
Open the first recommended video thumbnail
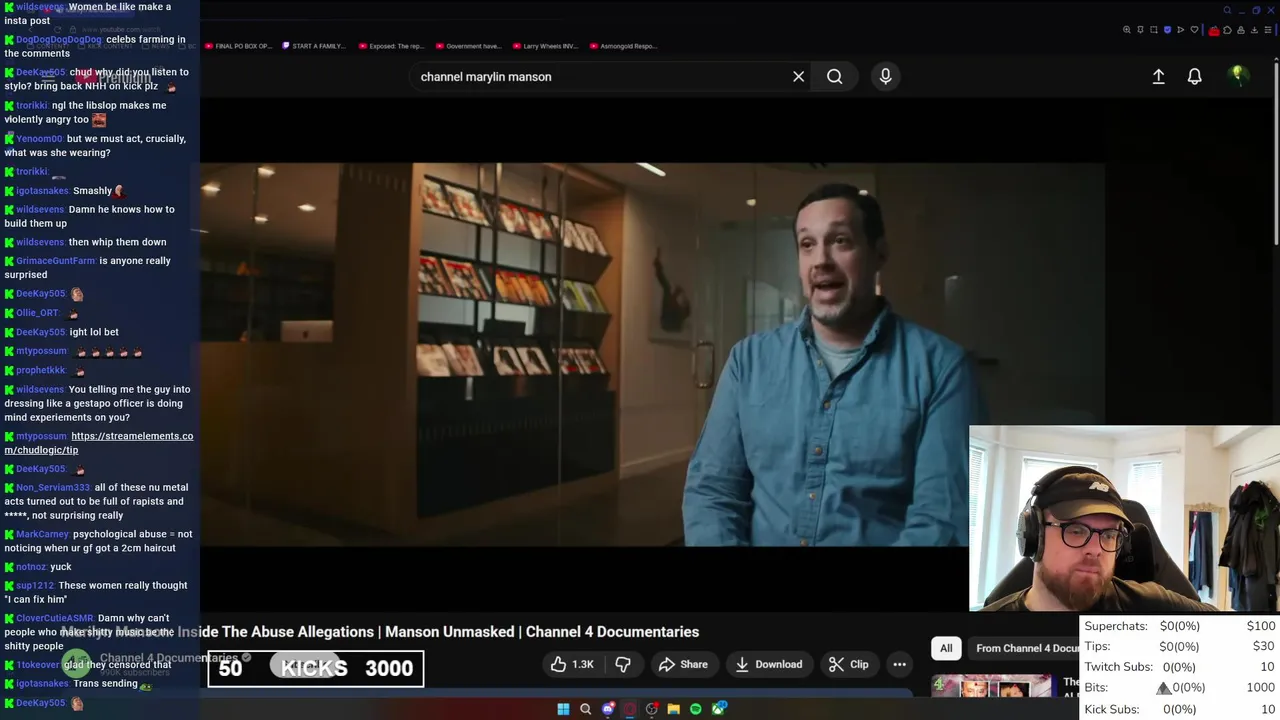991,686
